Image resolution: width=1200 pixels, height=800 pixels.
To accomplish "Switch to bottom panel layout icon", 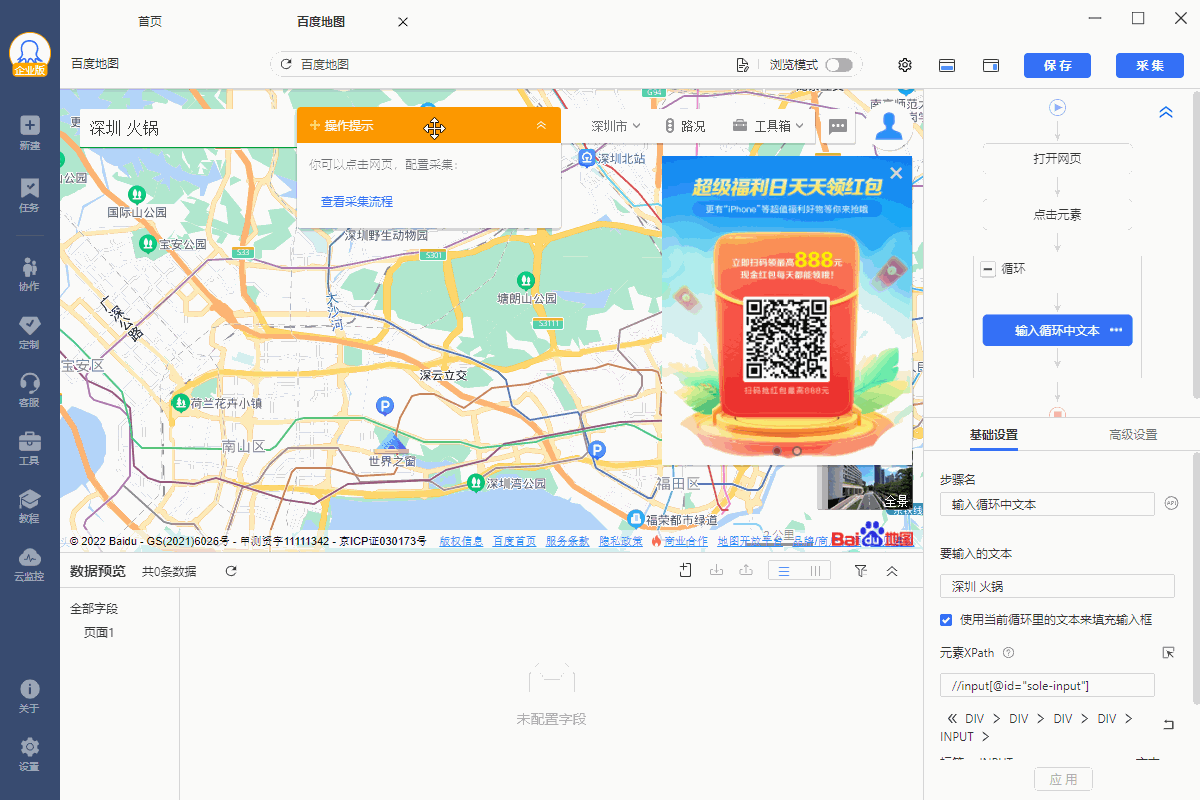I will pos(947,65).
